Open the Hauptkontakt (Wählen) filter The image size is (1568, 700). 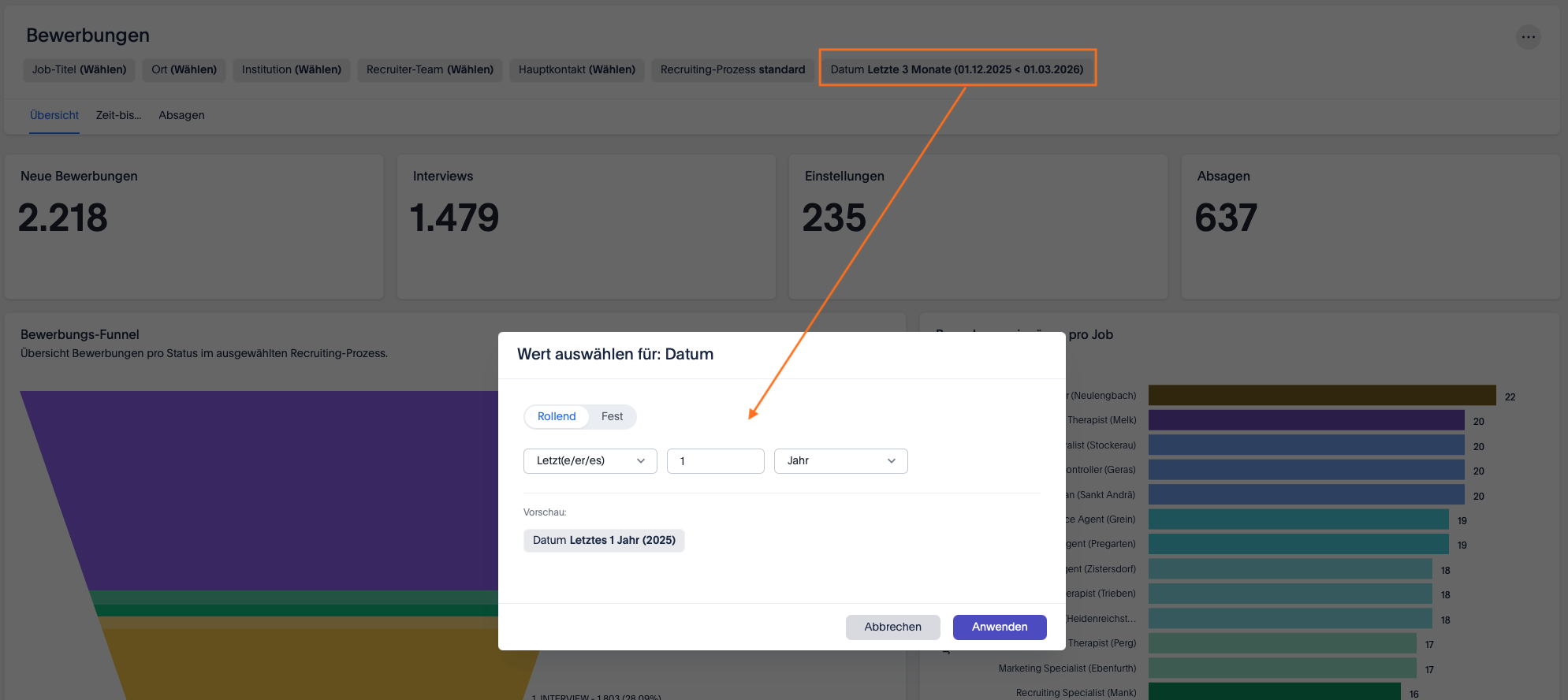576,69
